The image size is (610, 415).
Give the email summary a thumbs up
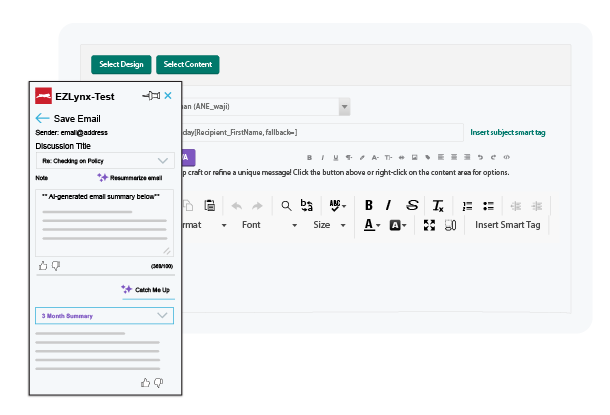pos(43,266)
